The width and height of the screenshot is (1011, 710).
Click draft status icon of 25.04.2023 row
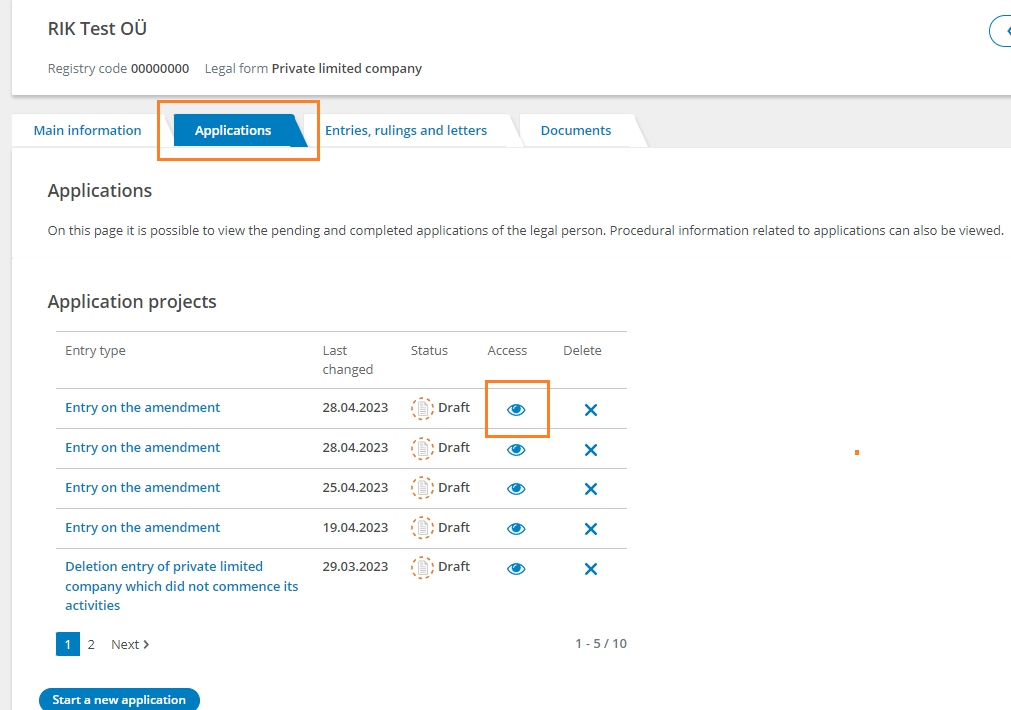(422, 488)
